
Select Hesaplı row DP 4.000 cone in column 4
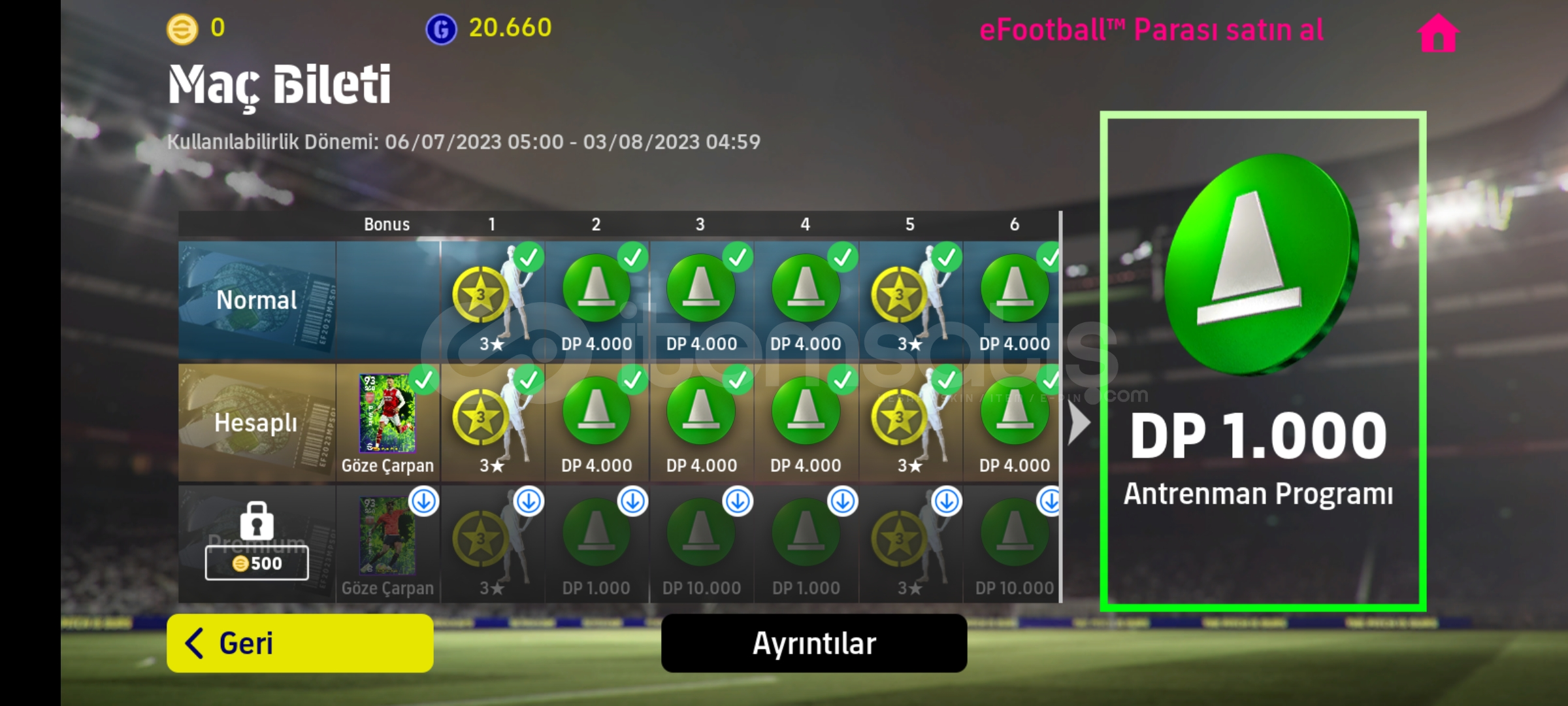806,422
